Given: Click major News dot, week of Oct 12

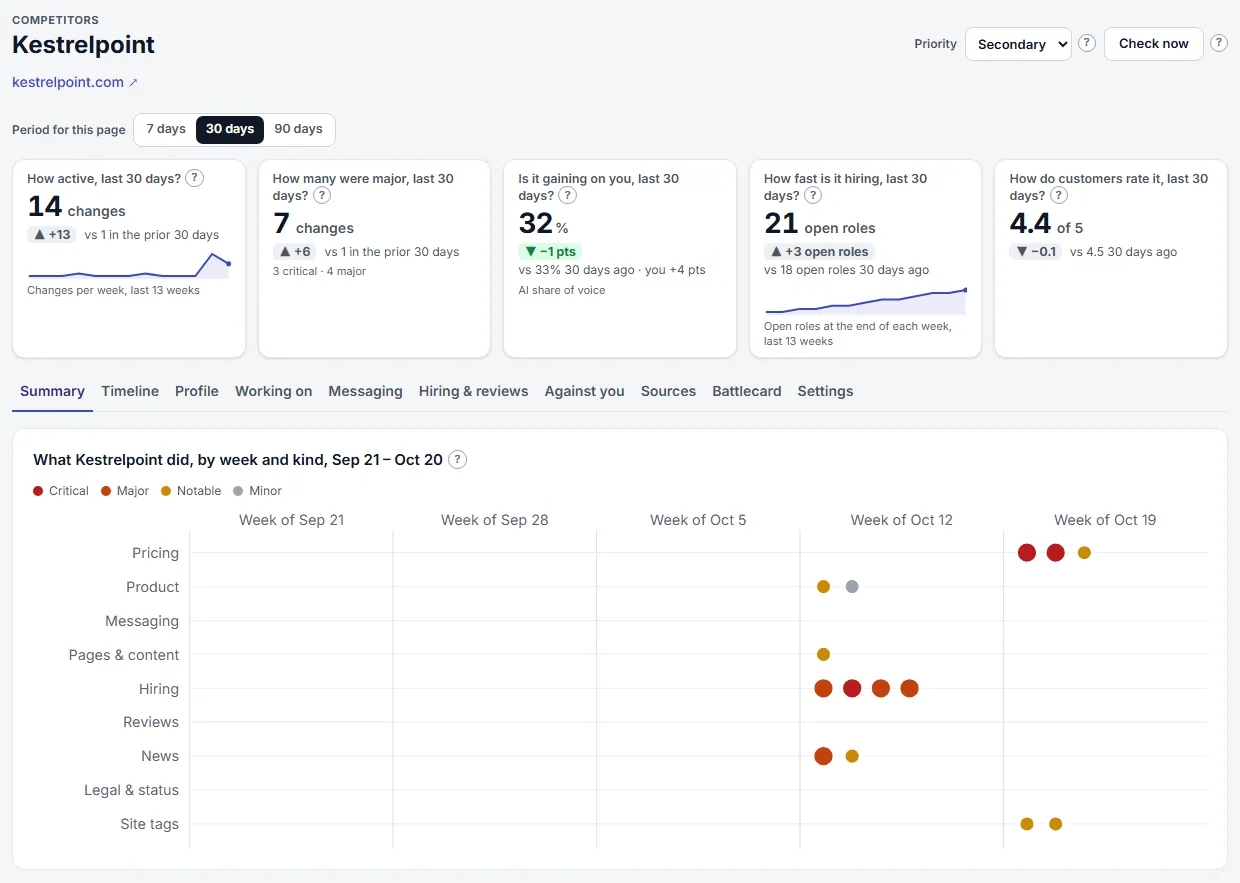Looking at the screenshot, I should coord(823,756).
